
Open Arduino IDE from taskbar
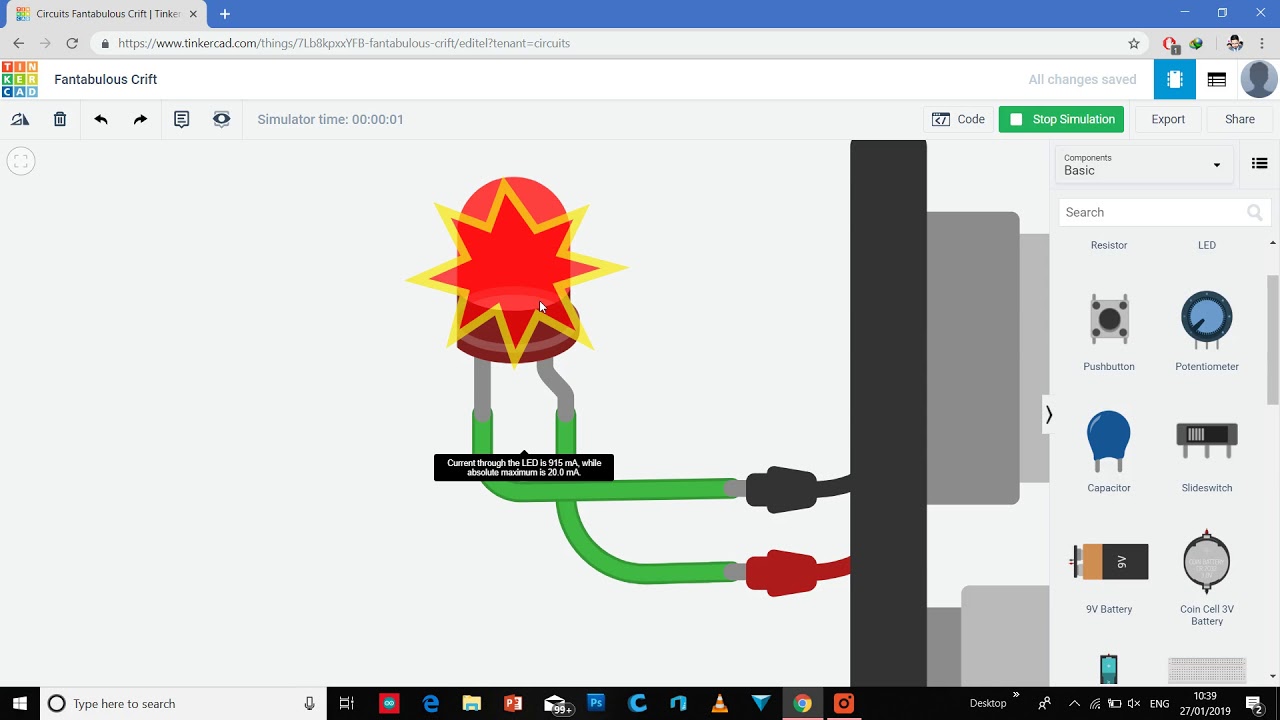[389, 703]
